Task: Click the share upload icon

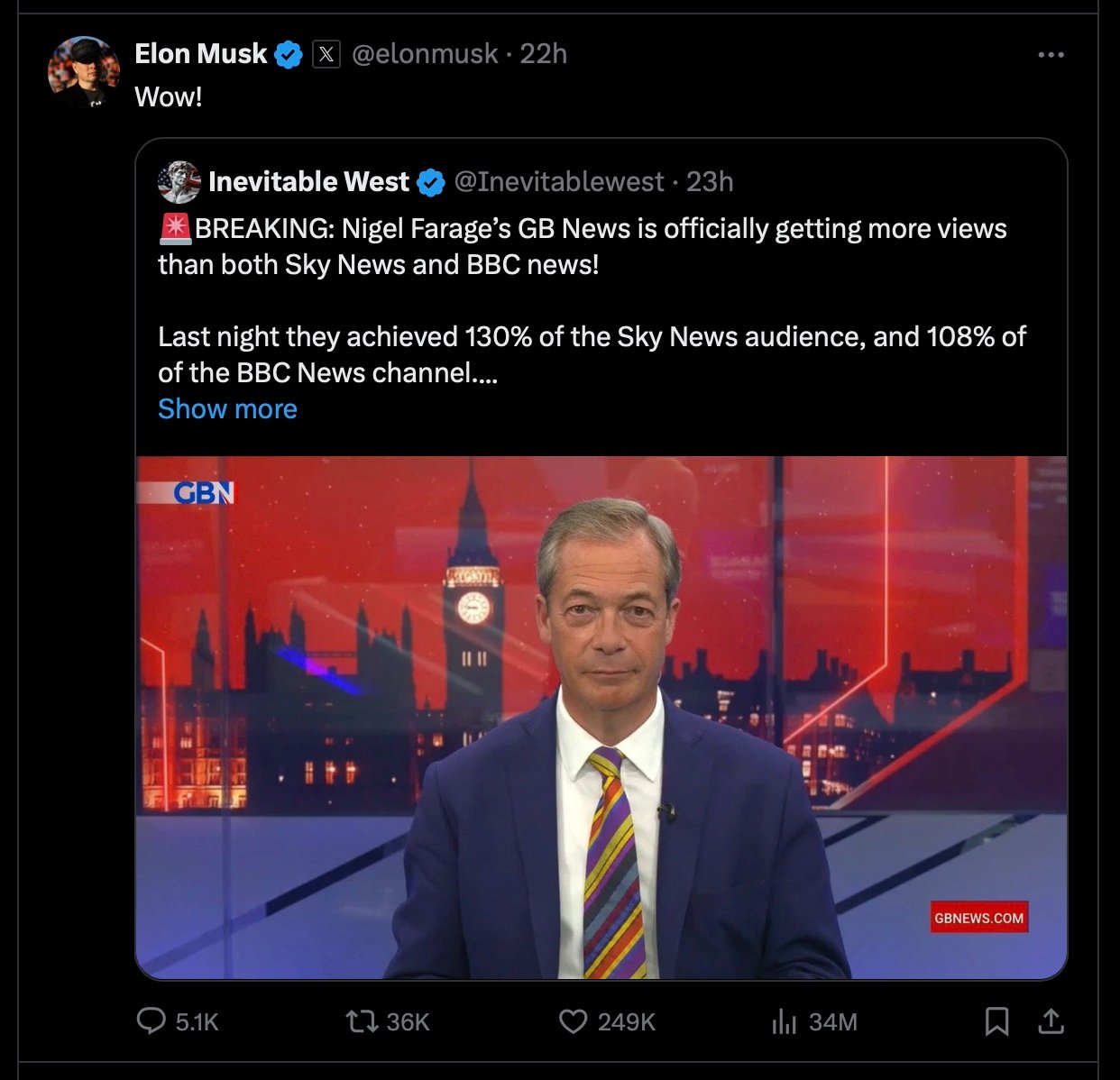Action: (x=1051, y=1021)
